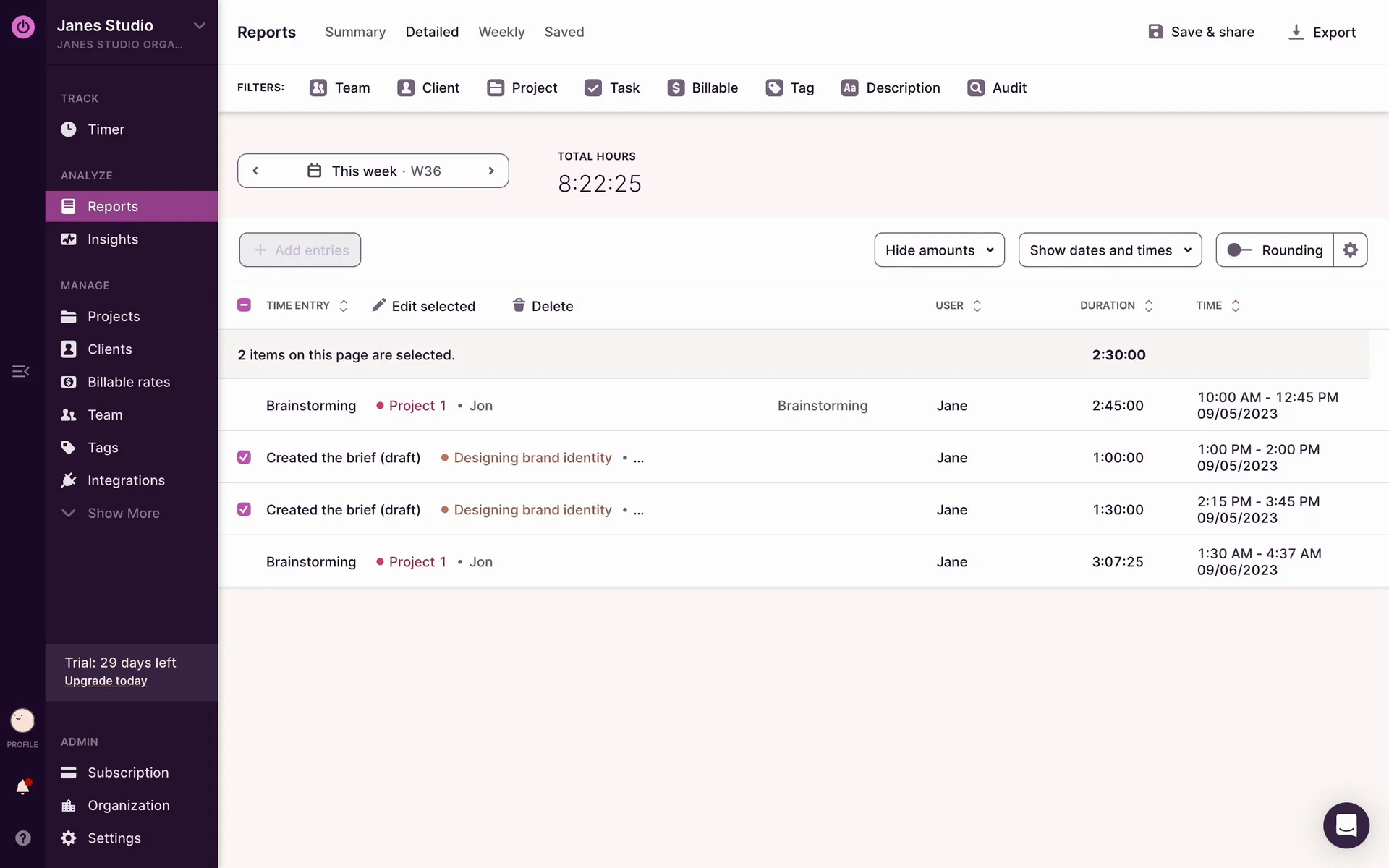Viewport: 1389px width, 868px height.
Task: Click the Toggl power logo
Action: [22, 27]
